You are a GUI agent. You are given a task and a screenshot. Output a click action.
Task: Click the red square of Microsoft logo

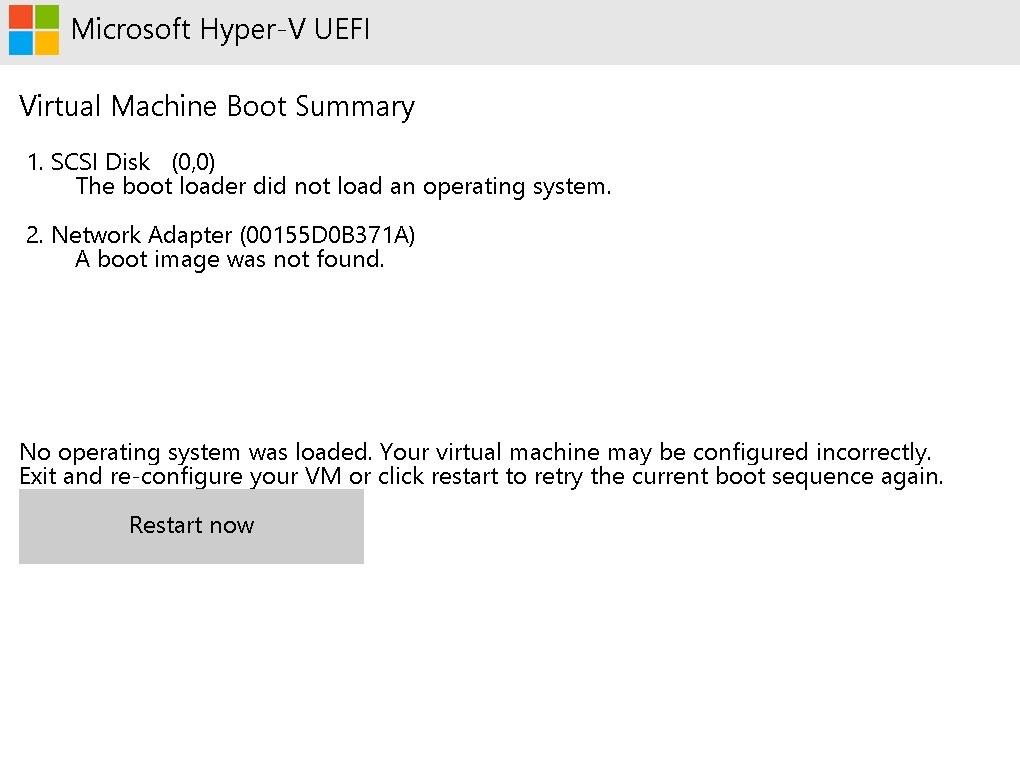click(21, 16)
